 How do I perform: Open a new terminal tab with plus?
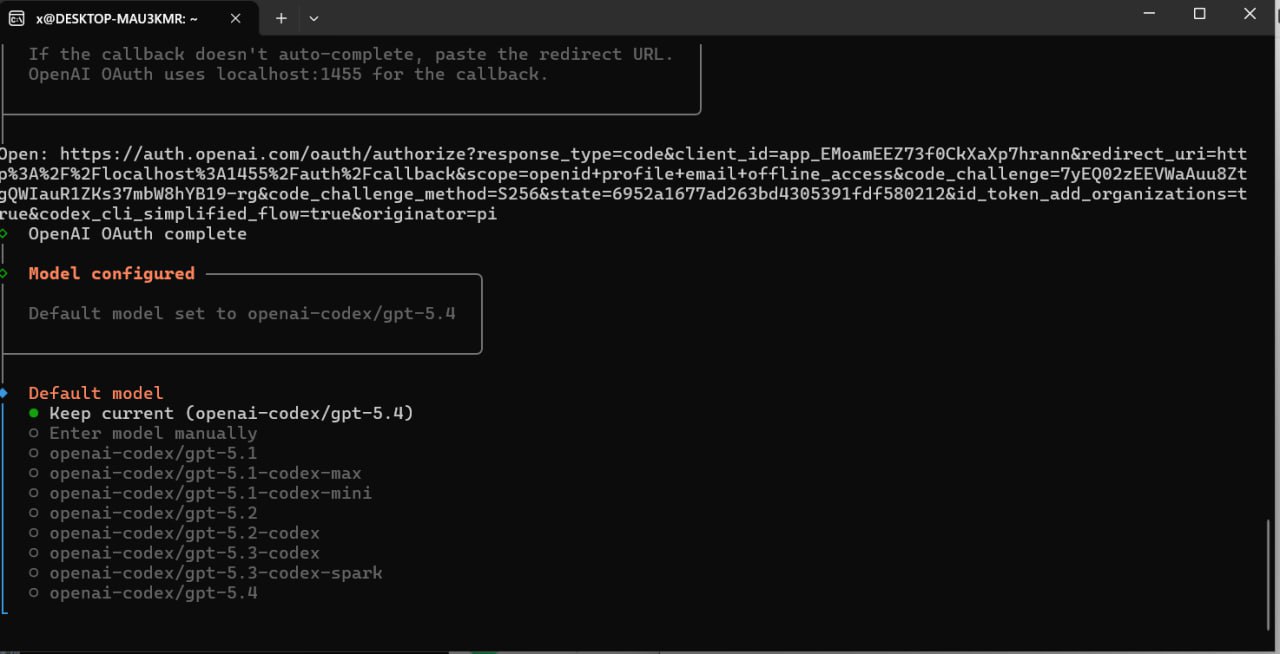click(281, 18)
